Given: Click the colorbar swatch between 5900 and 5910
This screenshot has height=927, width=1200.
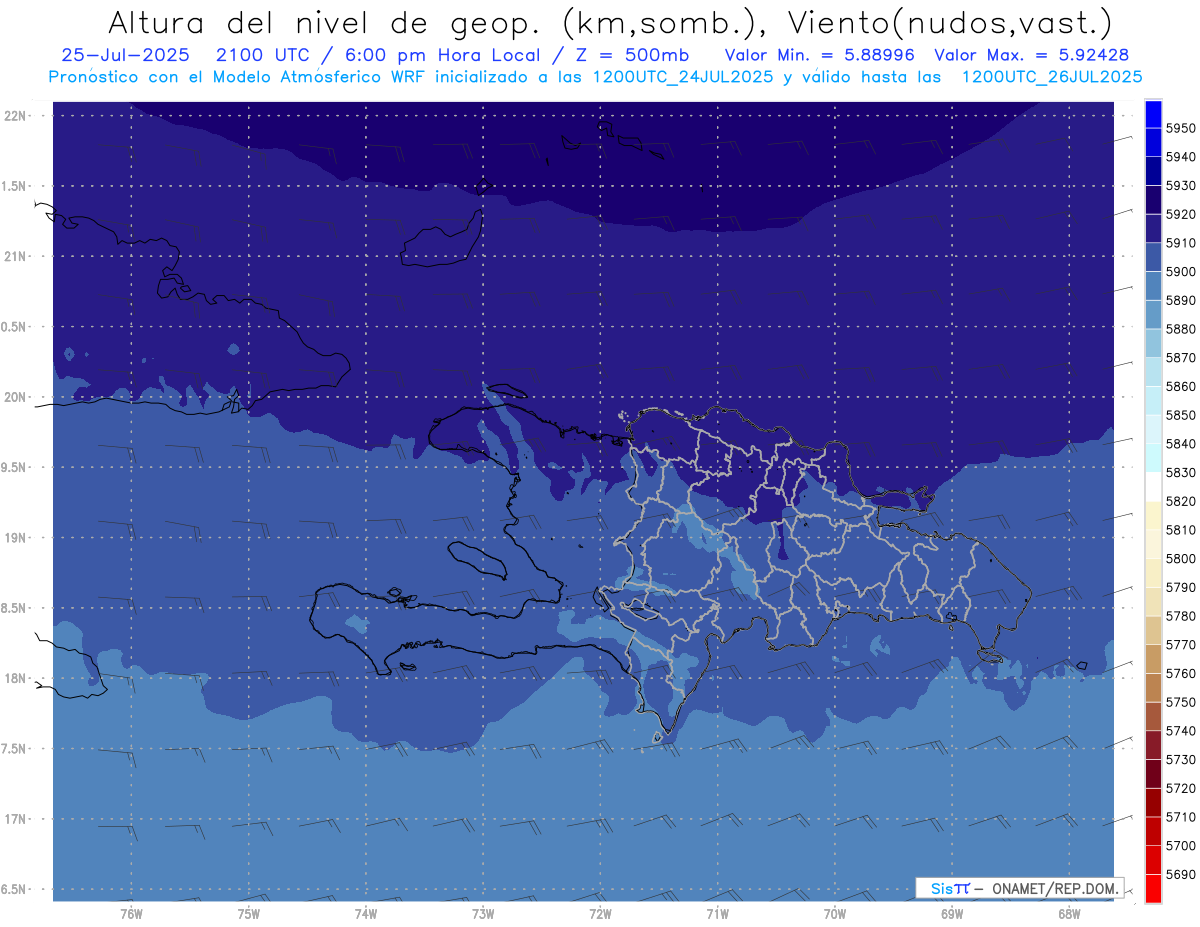Looking at the screenshot, I should [x=1153, y=257].
